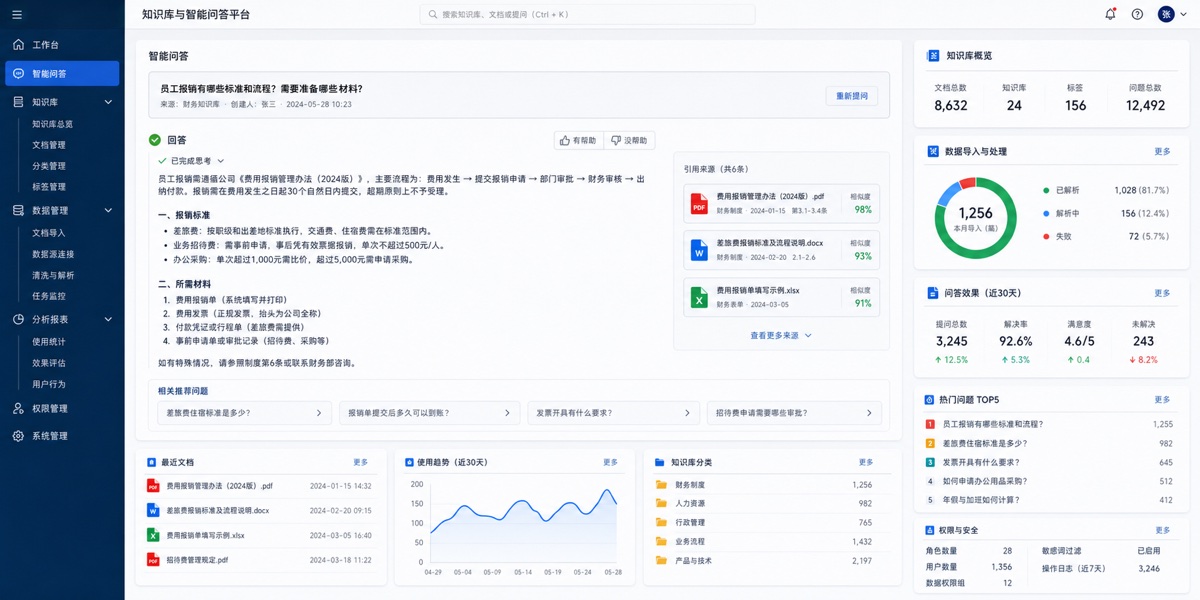Click the 人力资源 category row
Viewport: 1200px width, 600px height.
(764, 504)
